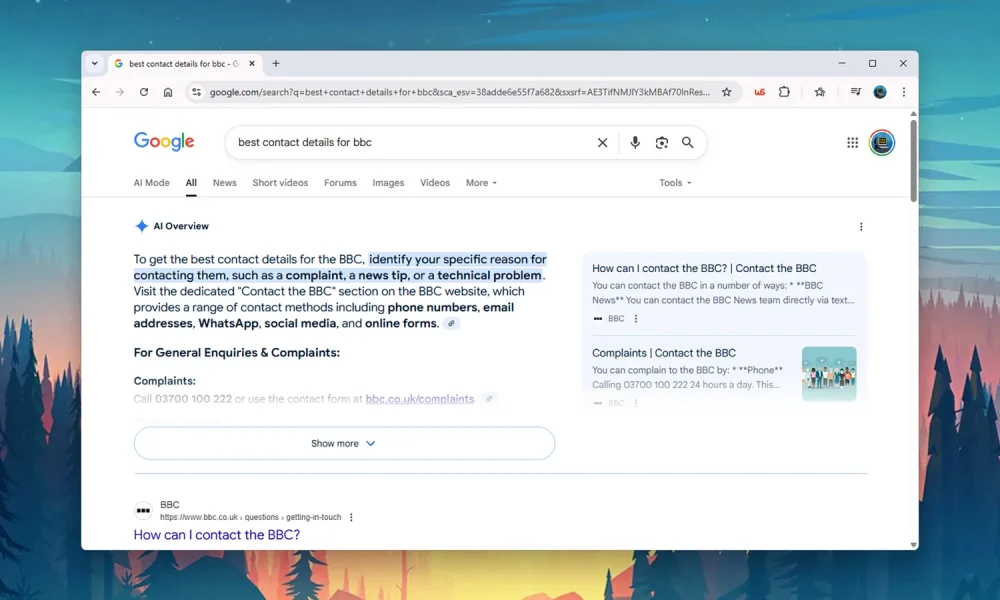Follow the bbc.co.uk/complaints link
Screen dimensions: 1000x600
pos(420,399)
